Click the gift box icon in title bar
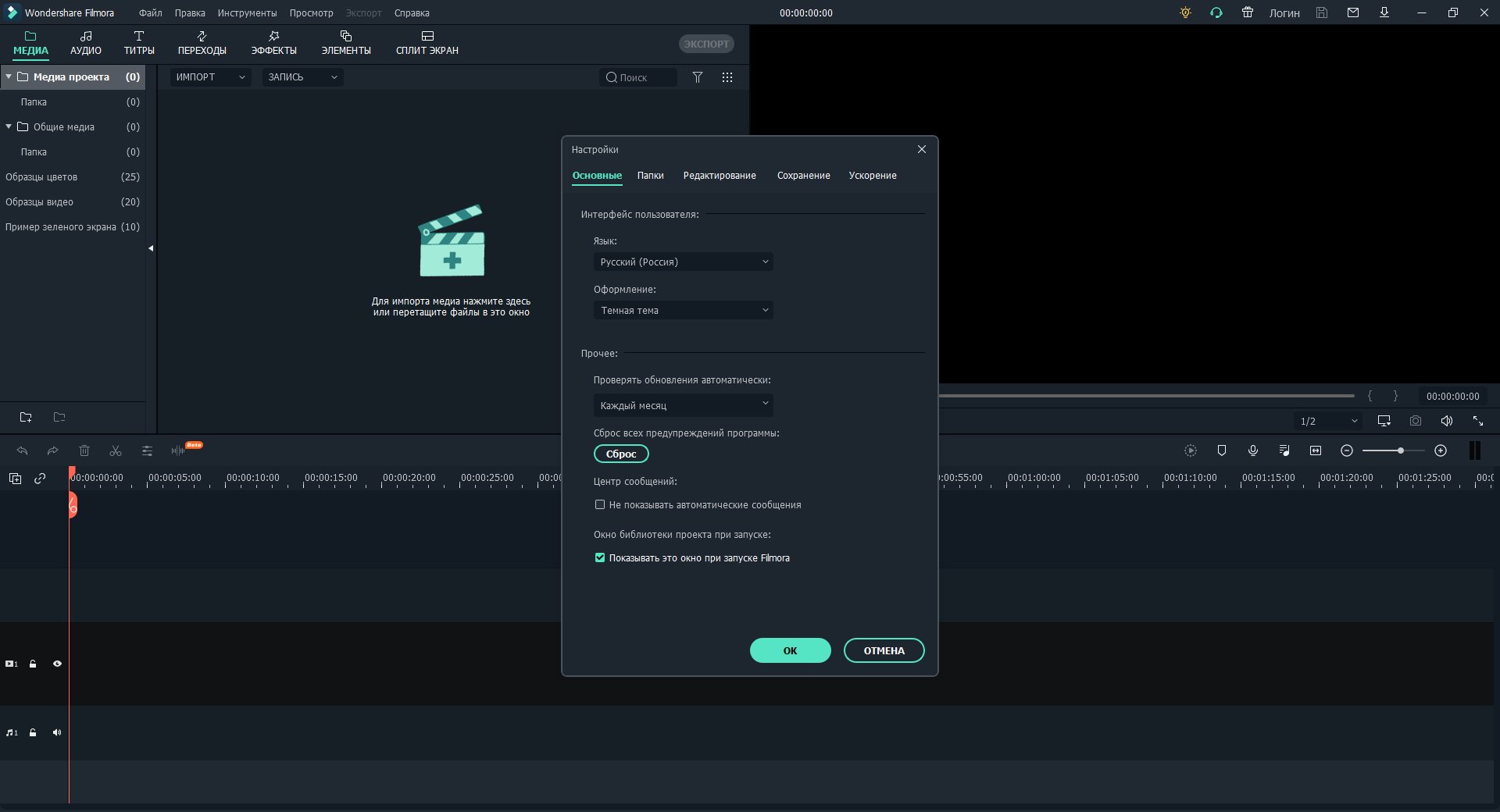Screen dimensions: 1500x812 (x=1248, y=12)
